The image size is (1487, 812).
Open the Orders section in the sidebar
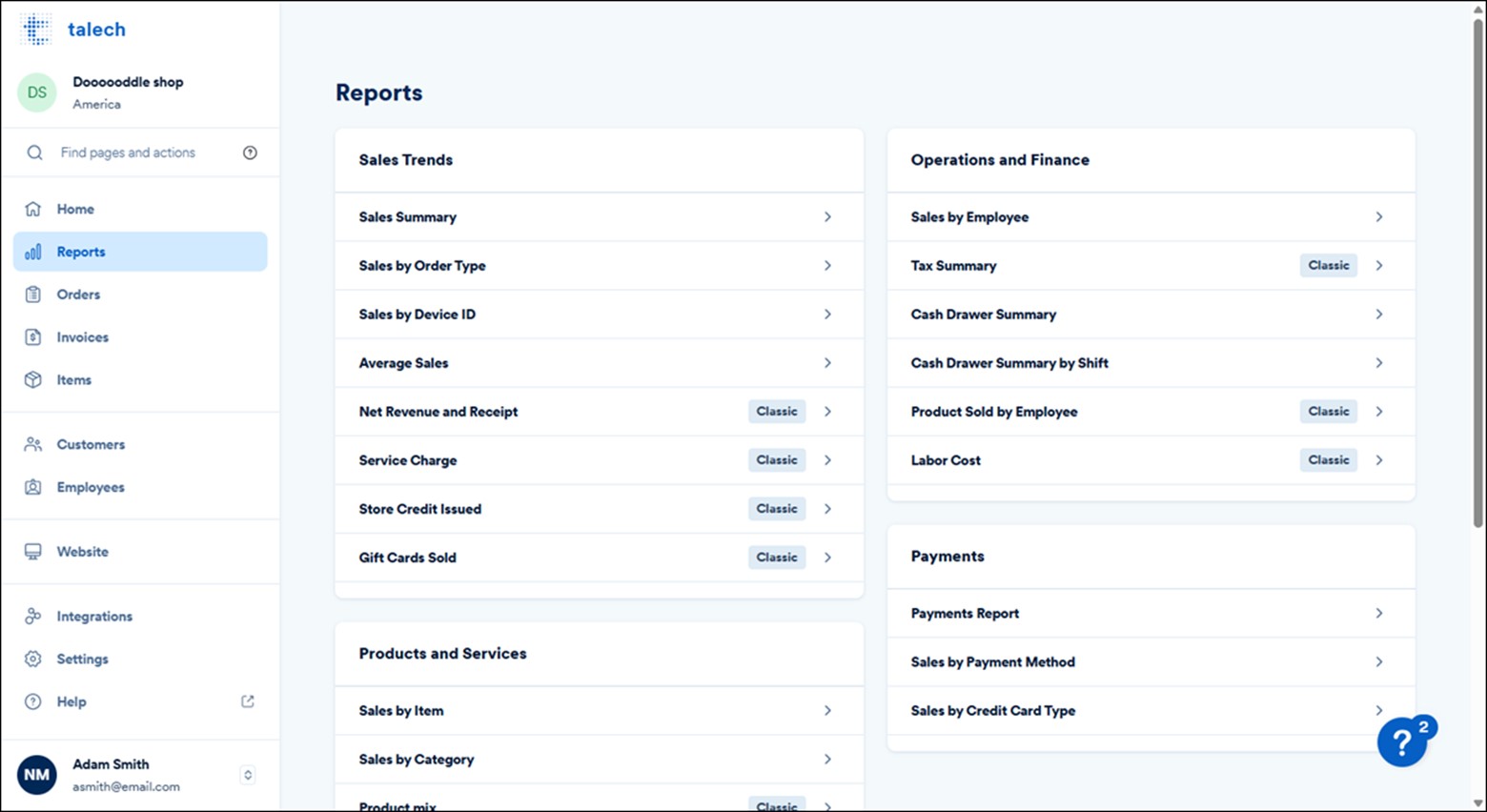point(78,294)
